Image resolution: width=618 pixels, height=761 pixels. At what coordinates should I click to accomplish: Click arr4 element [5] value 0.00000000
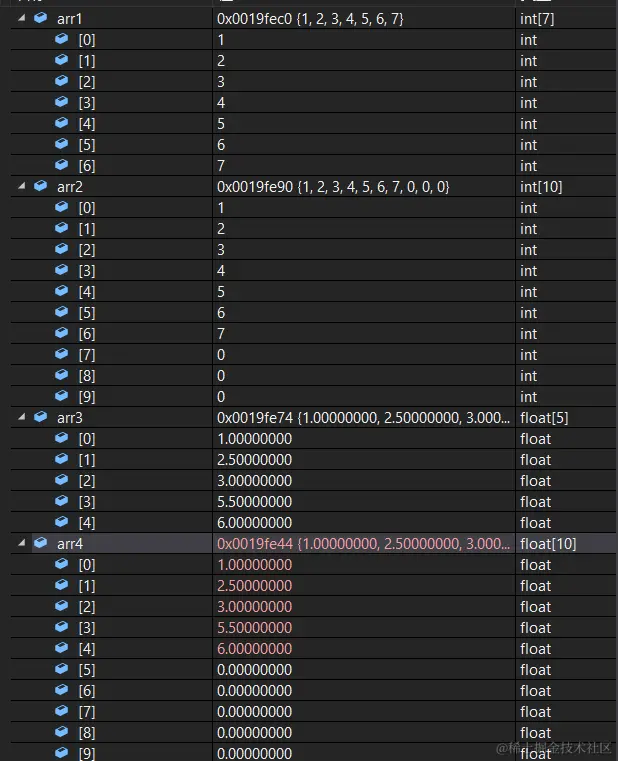[254, 670]
